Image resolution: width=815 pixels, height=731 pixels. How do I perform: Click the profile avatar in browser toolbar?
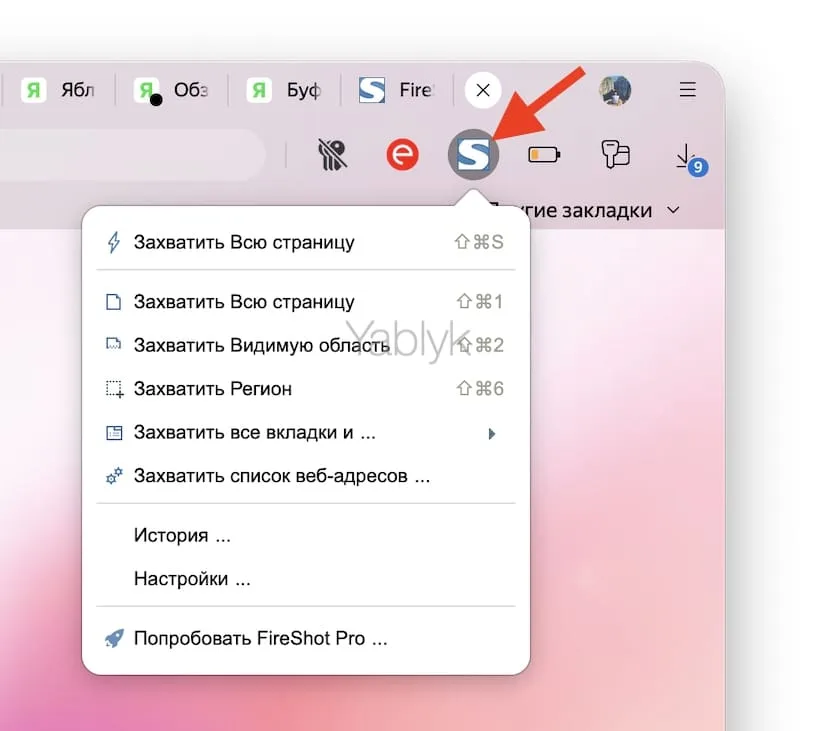pyautogui.click(x=616, y=89)
